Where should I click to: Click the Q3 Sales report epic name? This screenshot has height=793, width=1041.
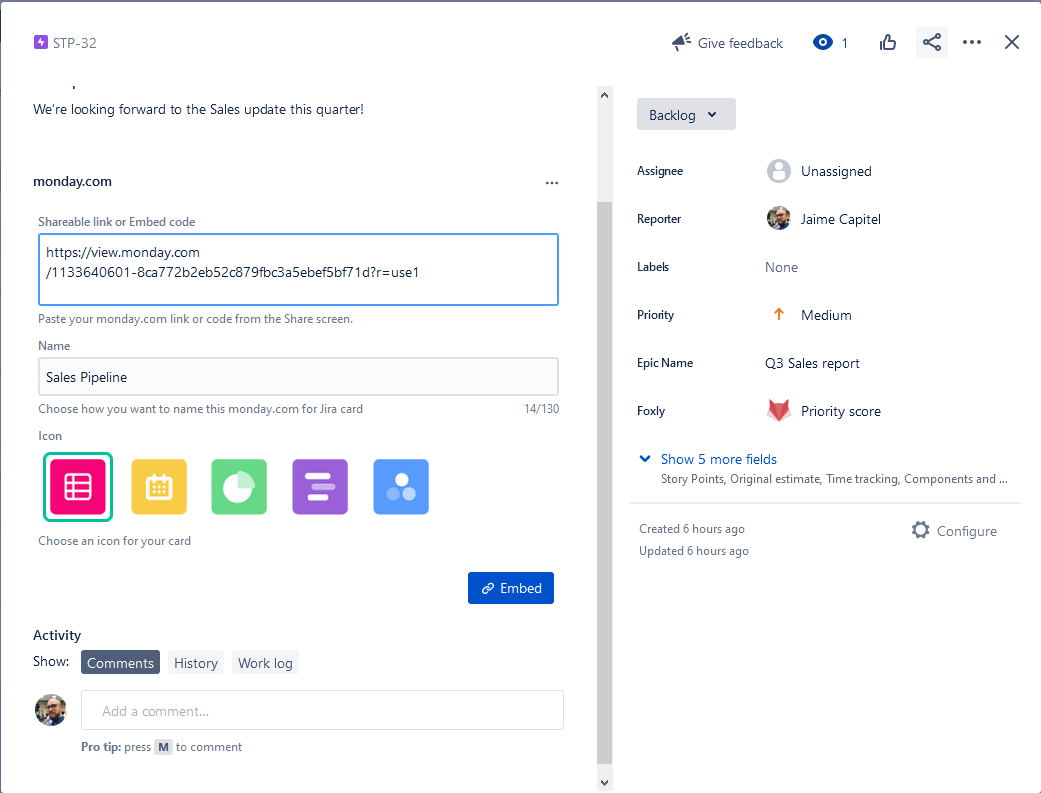click(x=812, y=363)
